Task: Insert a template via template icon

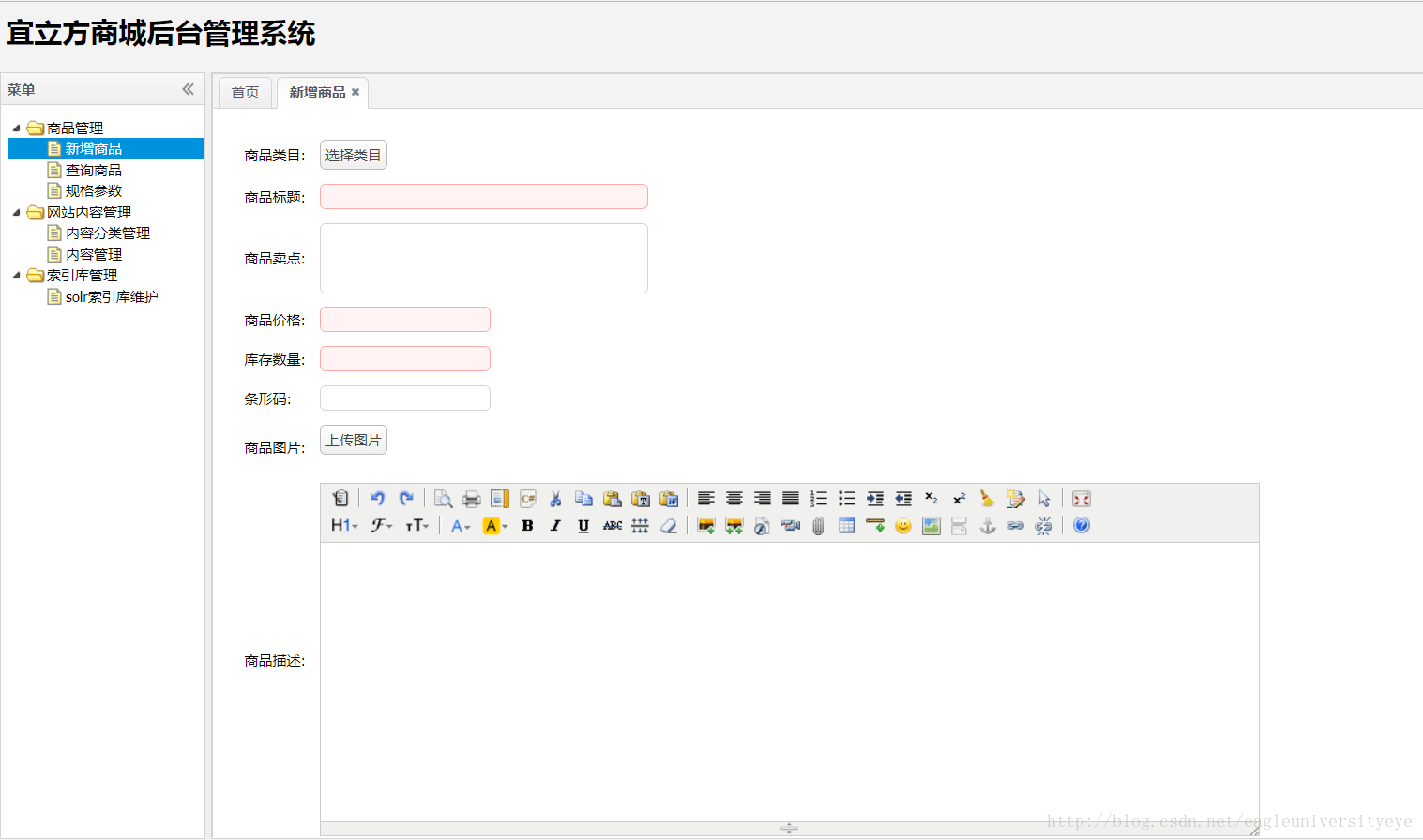Action: click(x=499, y=499)
